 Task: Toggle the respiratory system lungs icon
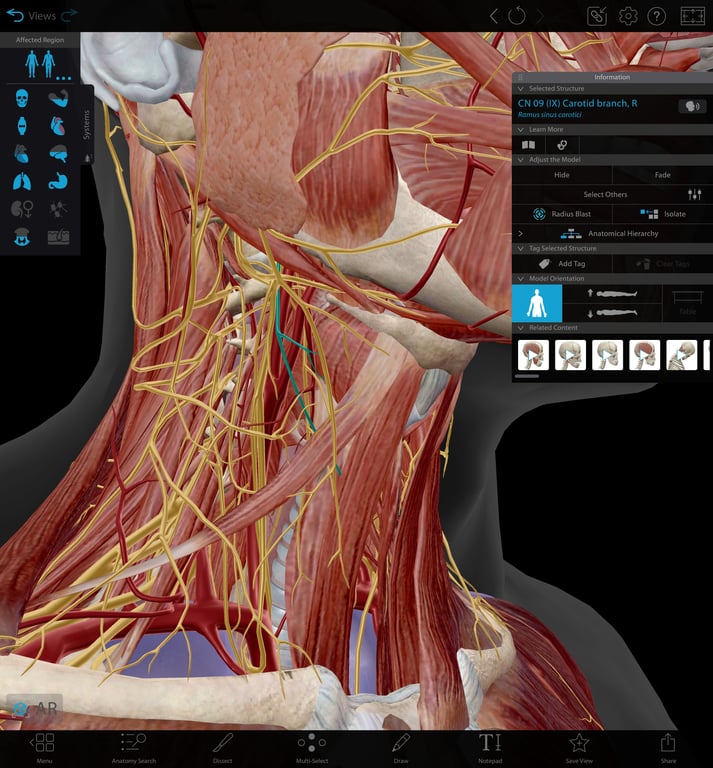click(22, 182)
